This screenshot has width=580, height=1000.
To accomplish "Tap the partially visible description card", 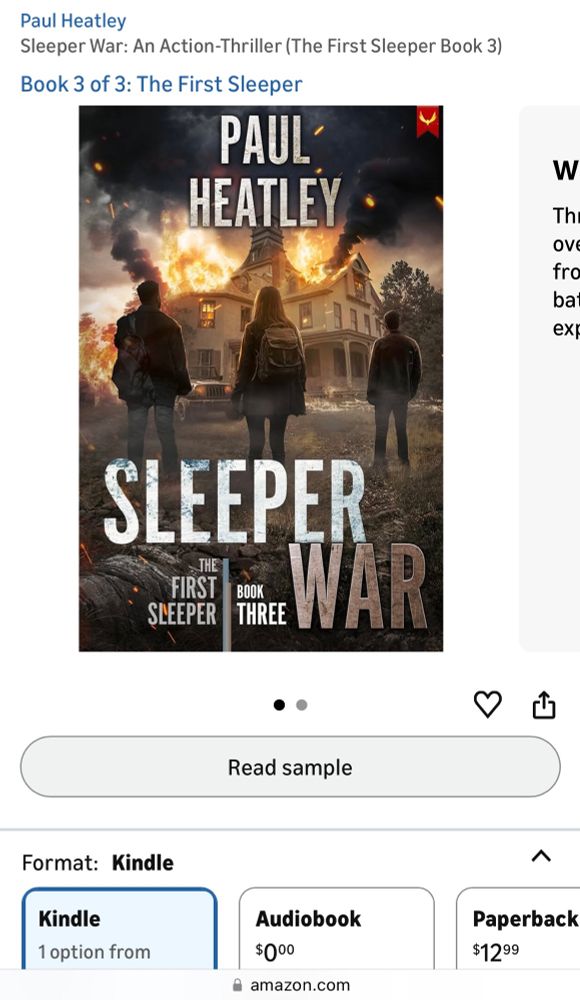I will 549,378.
